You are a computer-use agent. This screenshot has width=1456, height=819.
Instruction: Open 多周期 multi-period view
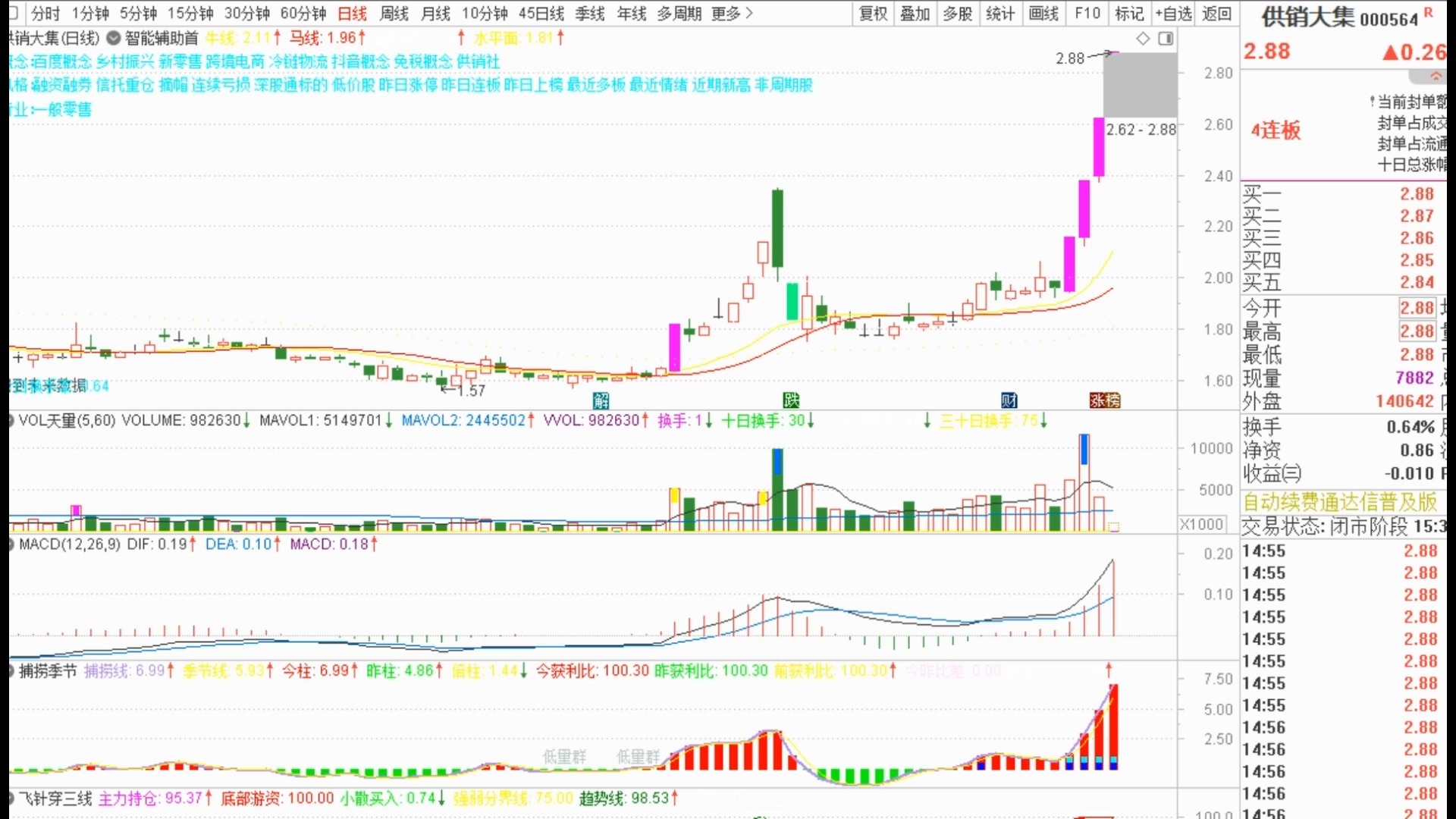pyautogui.click(x=679, y=14)
